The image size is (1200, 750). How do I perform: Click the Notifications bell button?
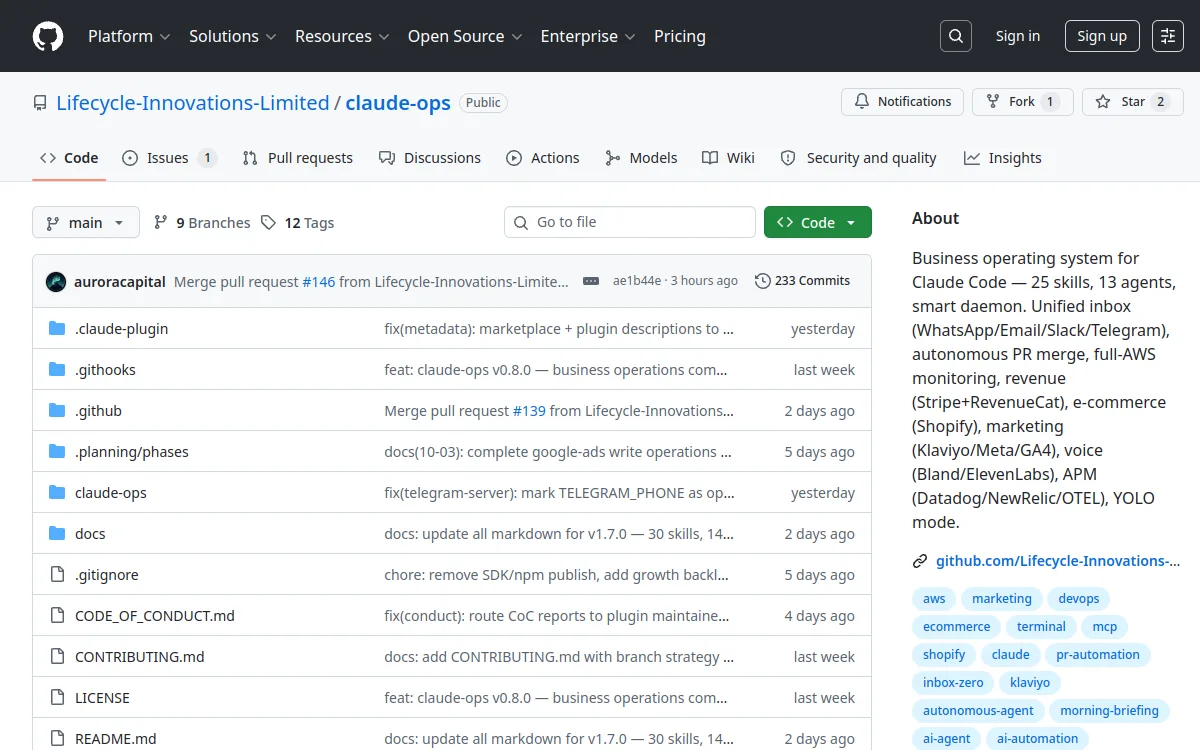(x=903, y=102)
